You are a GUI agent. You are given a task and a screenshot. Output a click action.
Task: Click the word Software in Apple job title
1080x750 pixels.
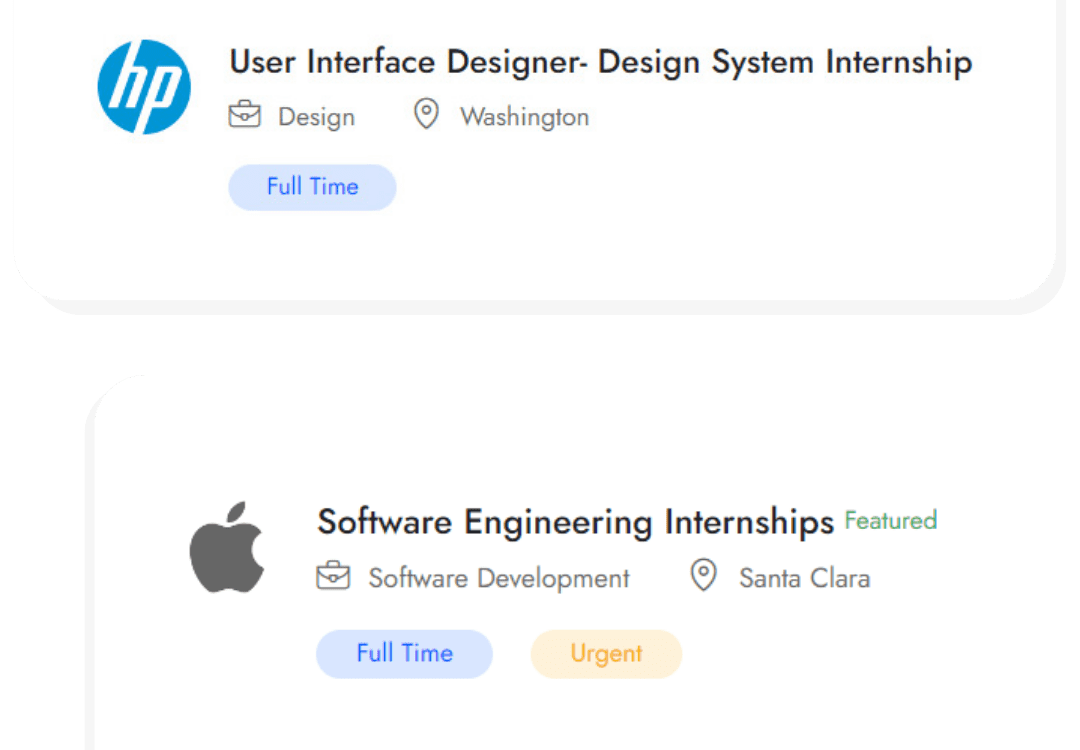(384, 522)
